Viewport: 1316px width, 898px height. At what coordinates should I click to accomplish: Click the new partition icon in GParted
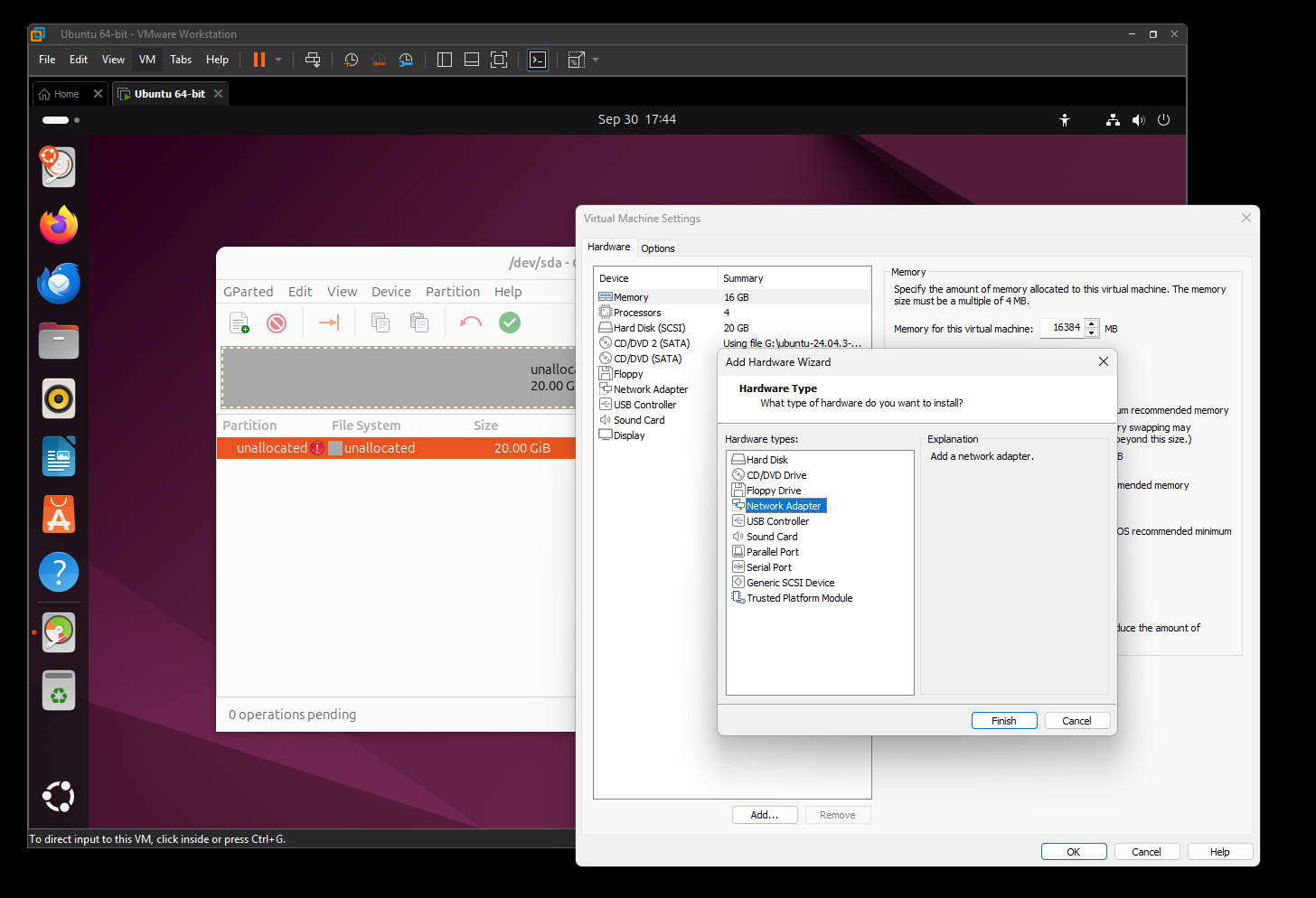[x=240, y=323]
